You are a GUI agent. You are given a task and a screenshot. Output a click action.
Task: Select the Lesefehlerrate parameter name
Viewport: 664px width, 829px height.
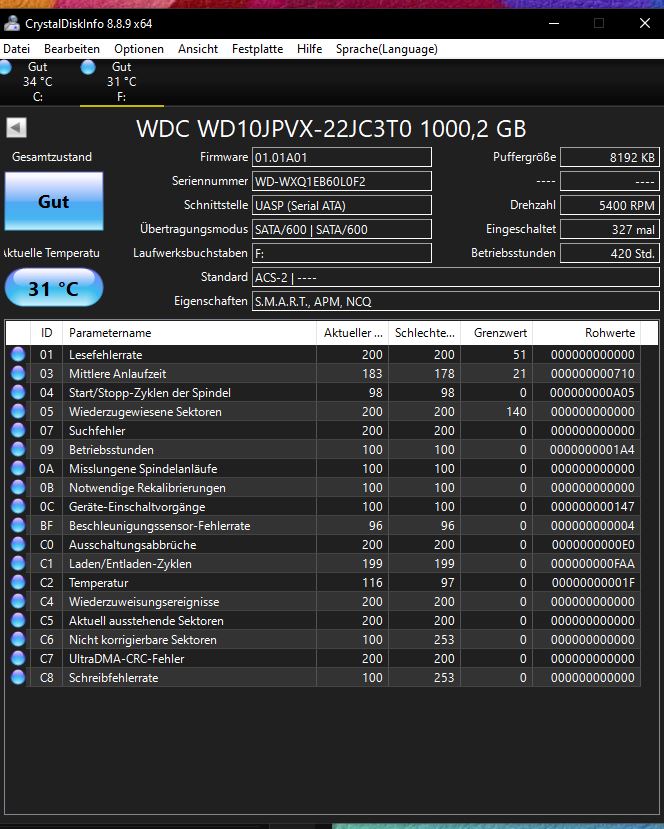tap(106, 355)
